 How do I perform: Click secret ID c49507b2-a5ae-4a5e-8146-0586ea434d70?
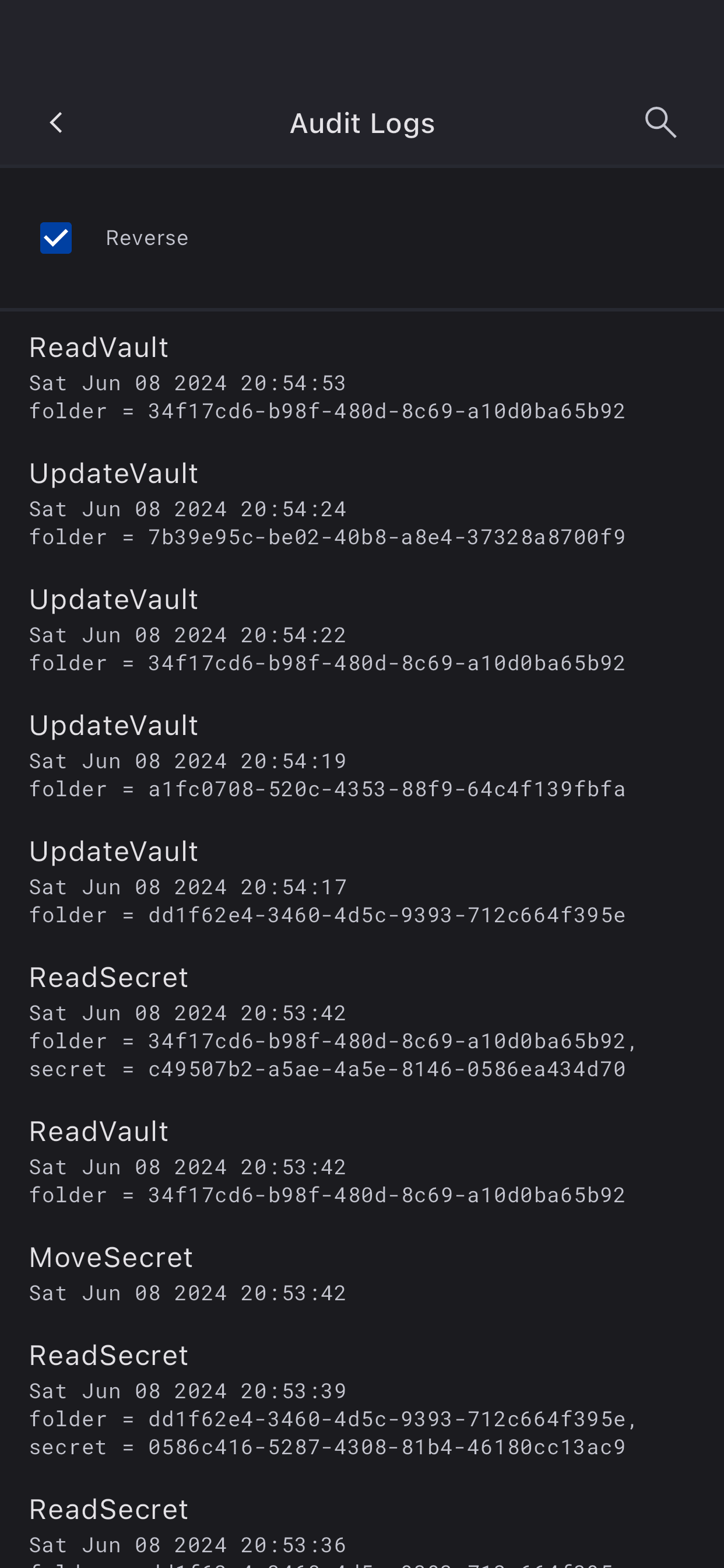tap(387, 1069)
